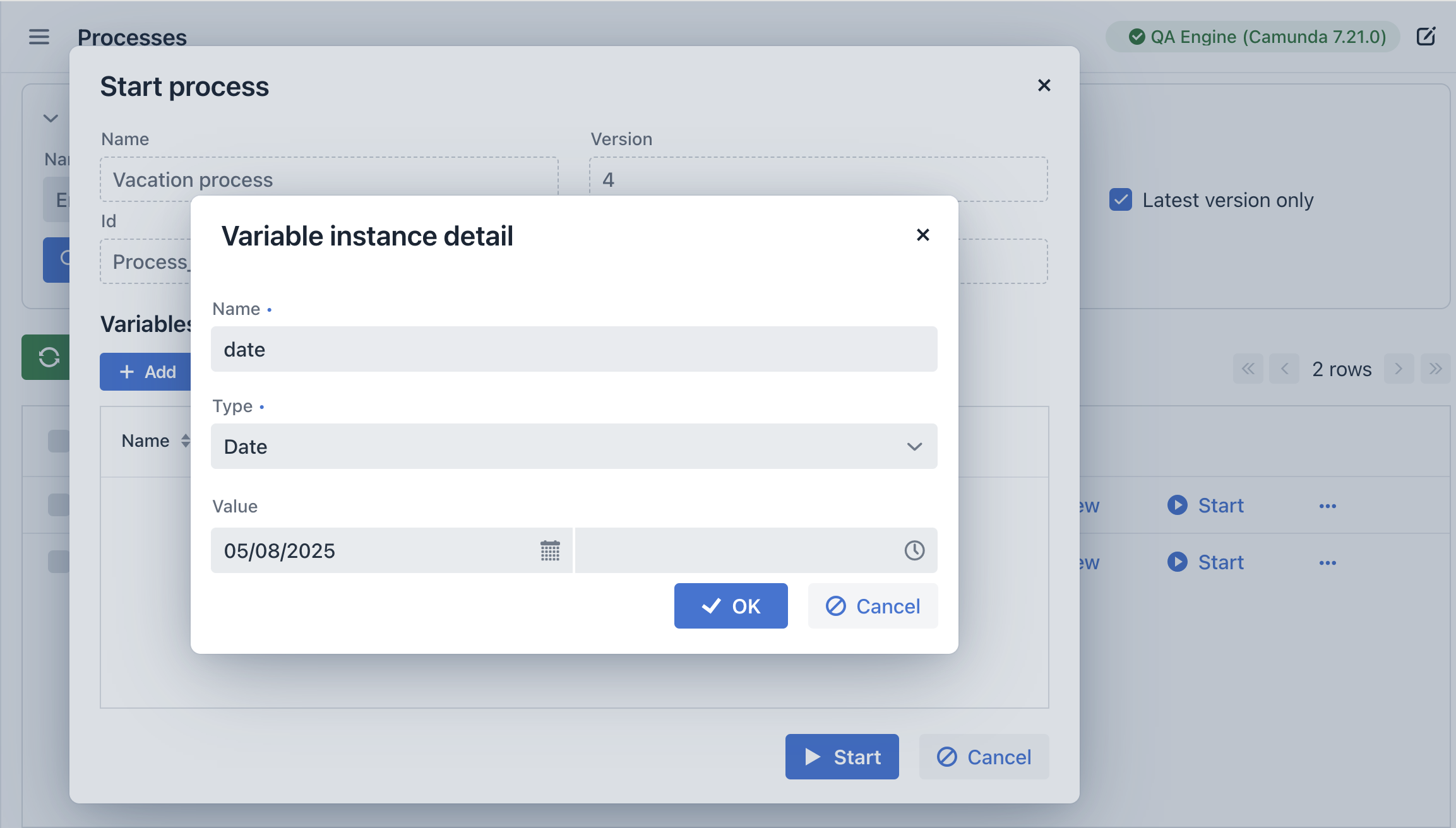Click the green refresh icon button

coord(47,357)
